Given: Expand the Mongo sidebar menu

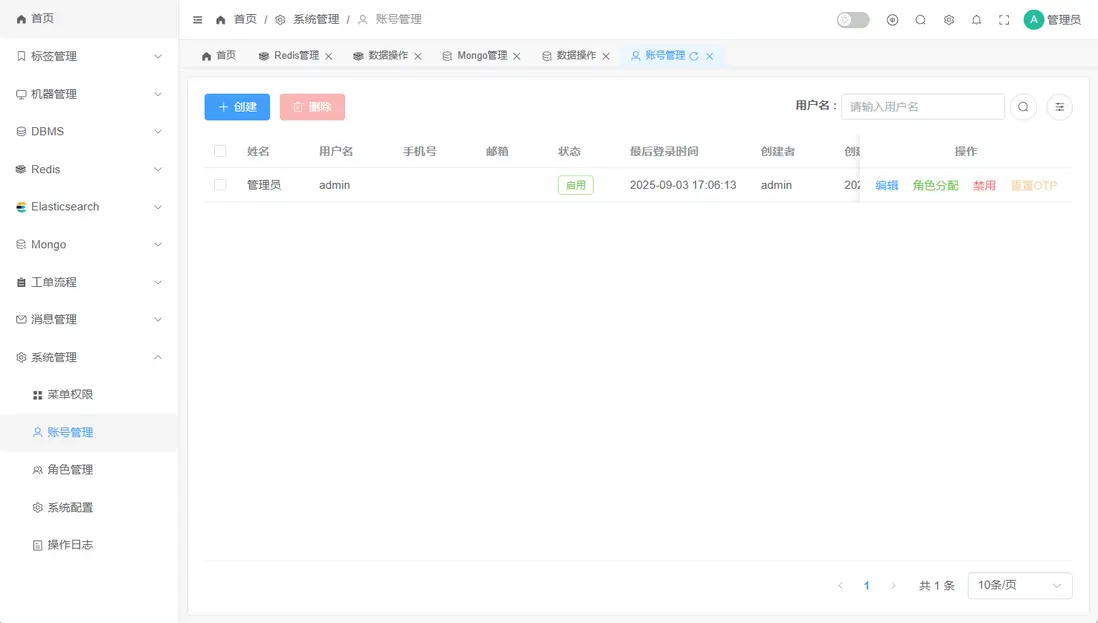Looking at the screenshot, I should 89,244.
